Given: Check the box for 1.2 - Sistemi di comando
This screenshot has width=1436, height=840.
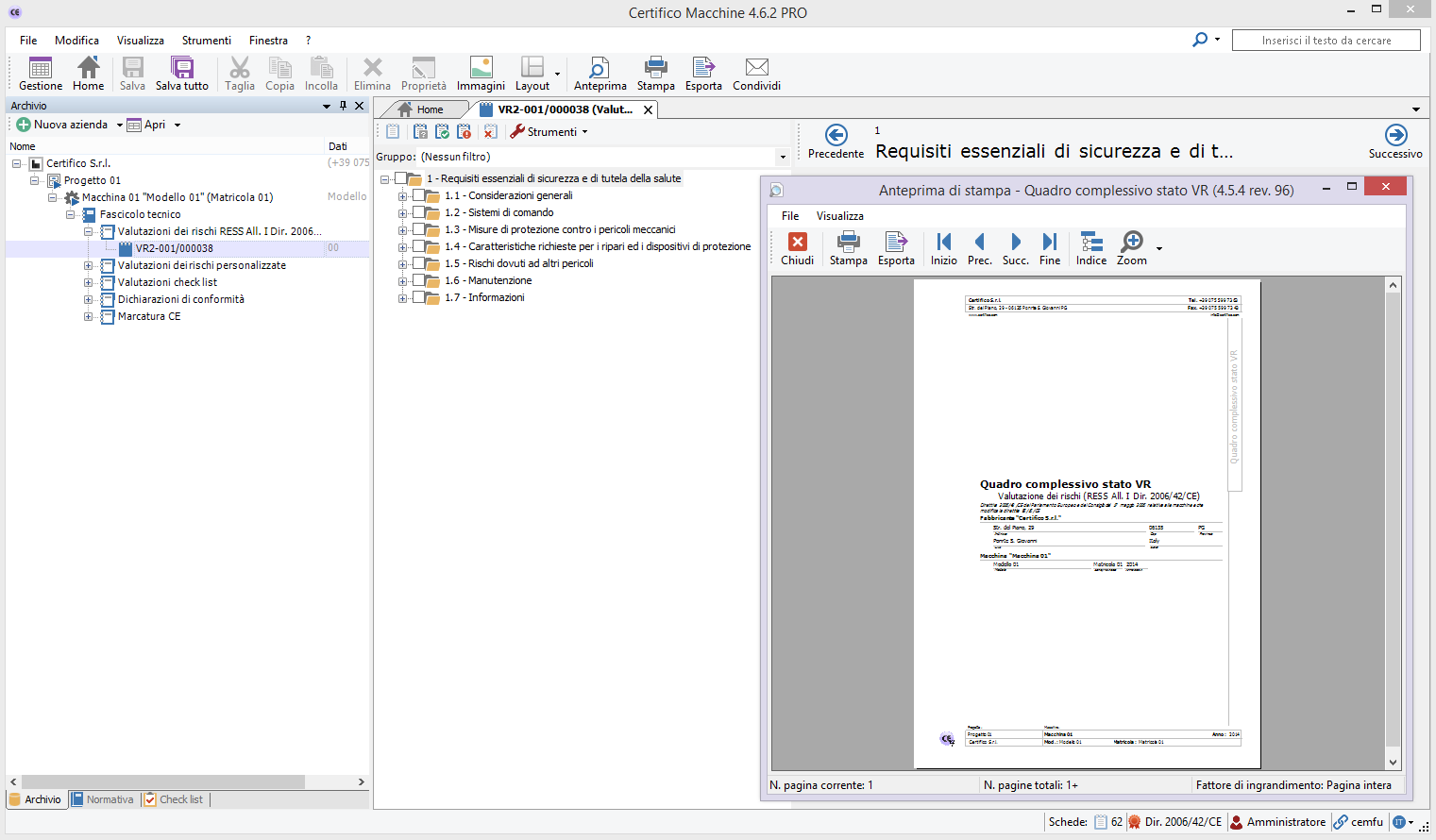Looking at the screenshot, I should click(418, 212).
